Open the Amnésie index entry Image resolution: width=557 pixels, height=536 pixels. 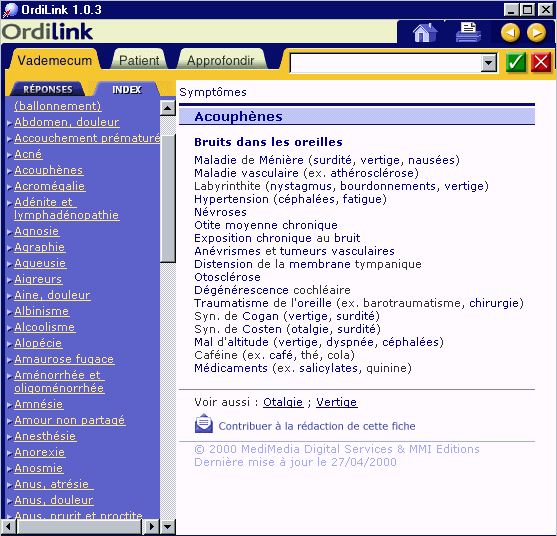coord(39,404)
